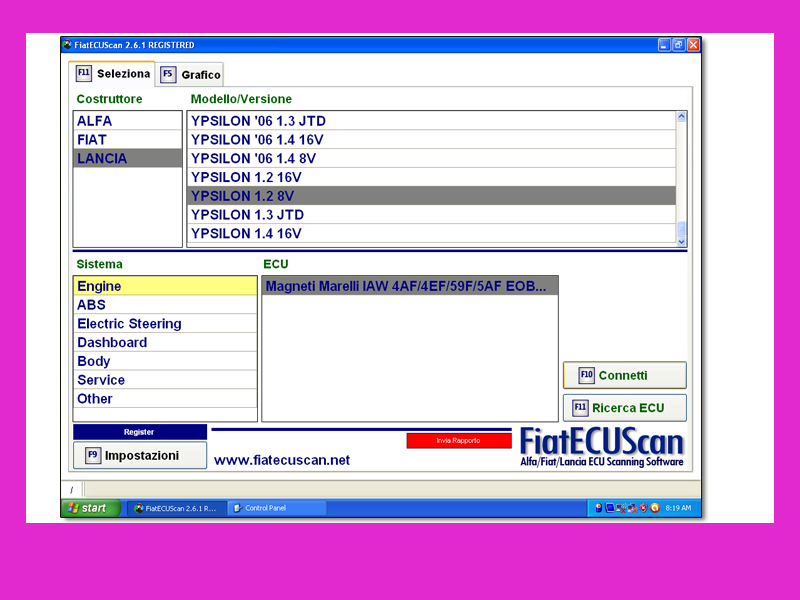The width and height of the screenshot is (800, 600).
Task: Switch to the Grafico tab
Action: point(191,75)
